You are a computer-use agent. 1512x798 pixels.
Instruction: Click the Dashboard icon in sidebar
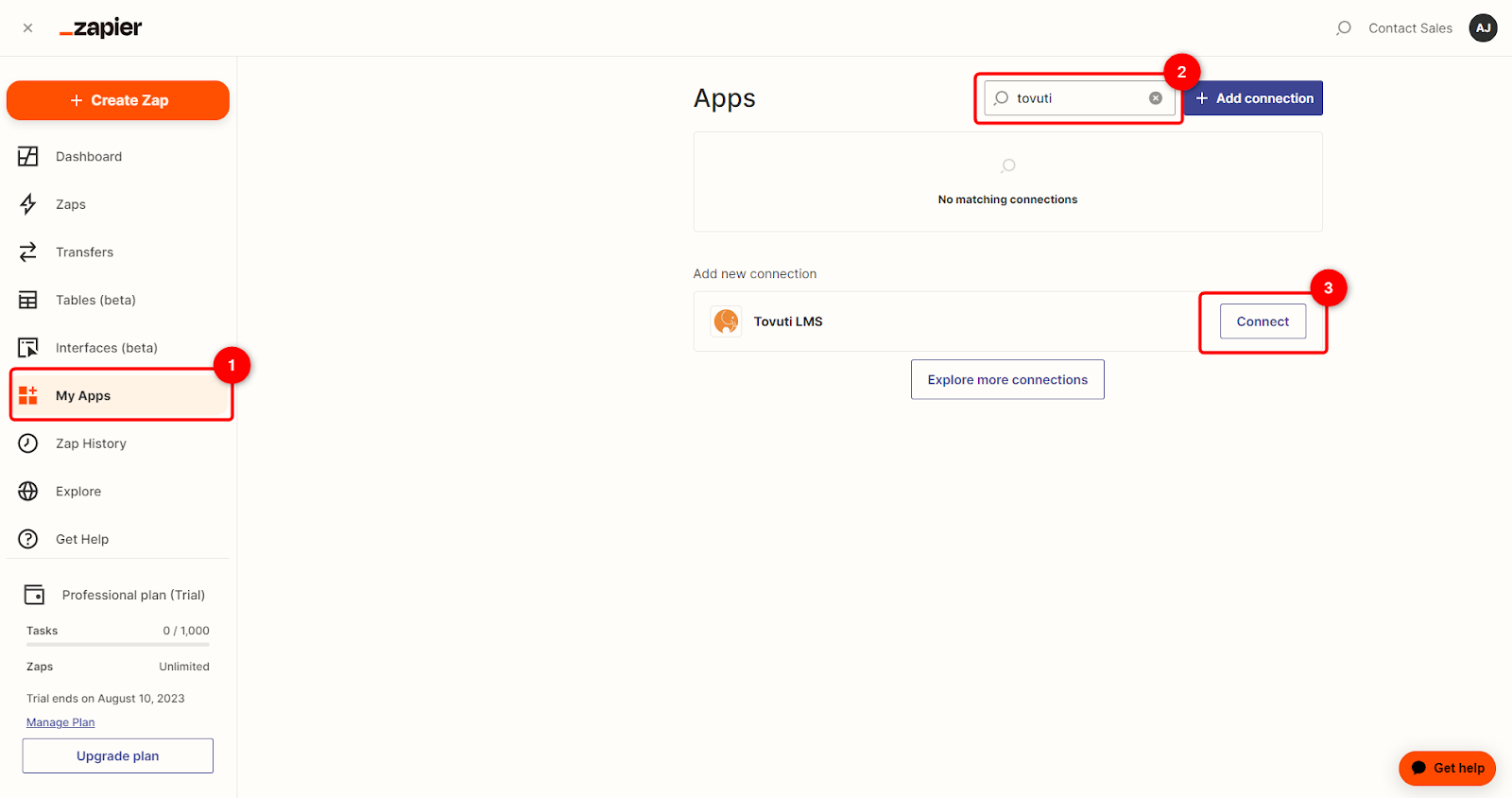tap(28, 156)
